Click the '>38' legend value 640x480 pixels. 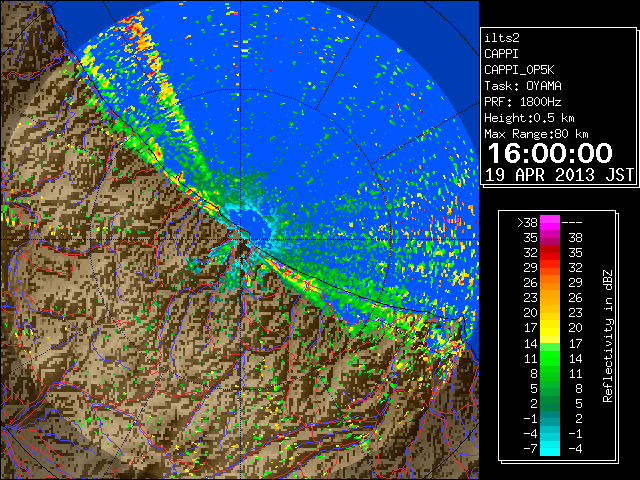pyautogui.click(x=527, y=222)
